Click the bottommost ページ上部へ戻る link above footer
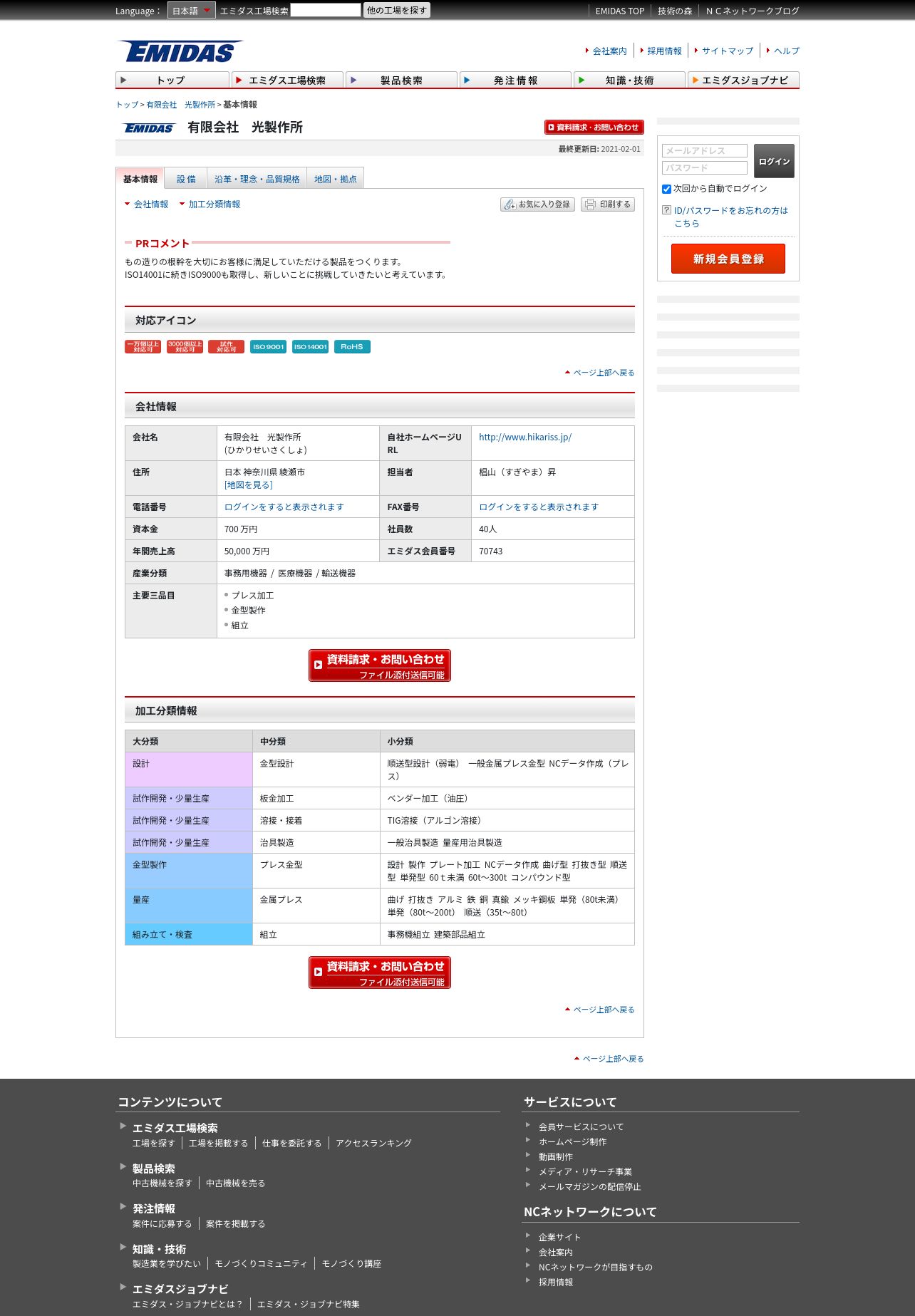Screen dimensions: 915x1316 [613, 1059]
